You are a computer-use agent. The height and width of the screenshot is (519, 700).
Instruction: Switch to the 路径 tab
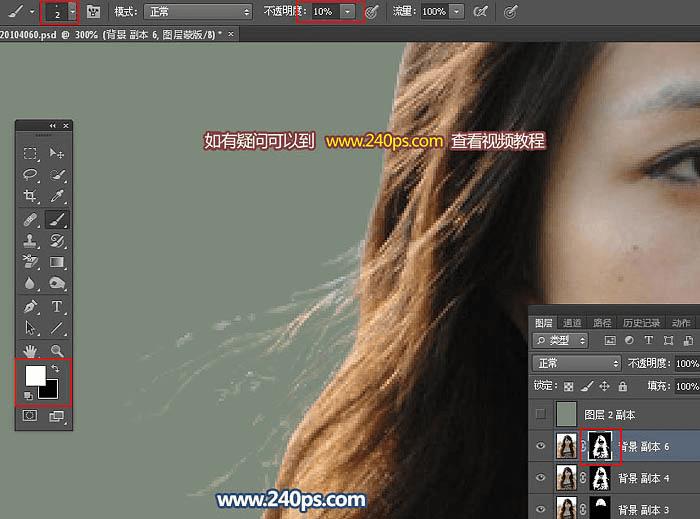(x=602, y=323)
